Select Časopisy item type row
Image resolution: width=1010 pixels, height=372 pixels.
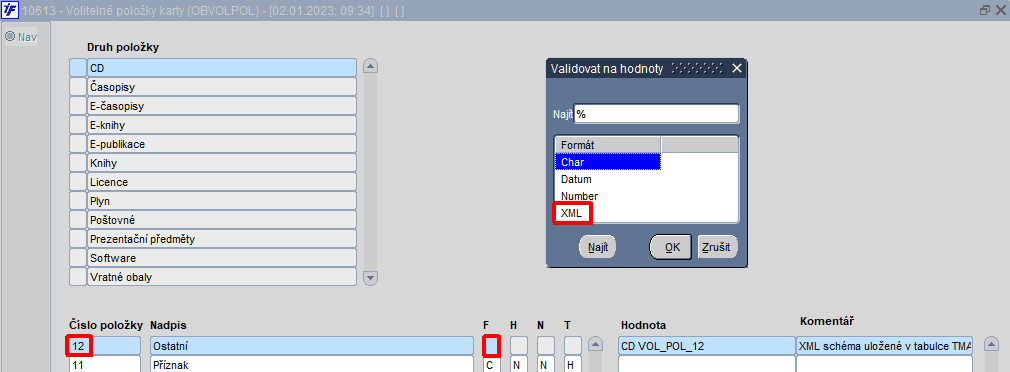point(222,86)
